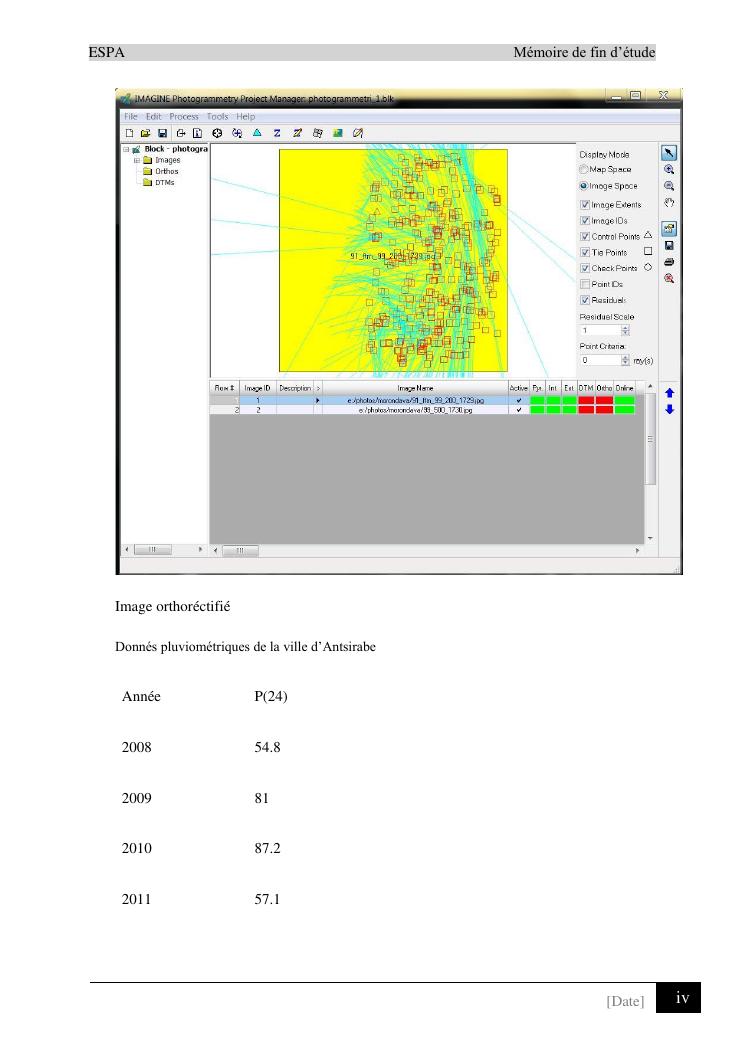Screen dimensions: 745x1053
Task: Toggle the Tie Points checkbox
Action: click(x=585, y=252)
